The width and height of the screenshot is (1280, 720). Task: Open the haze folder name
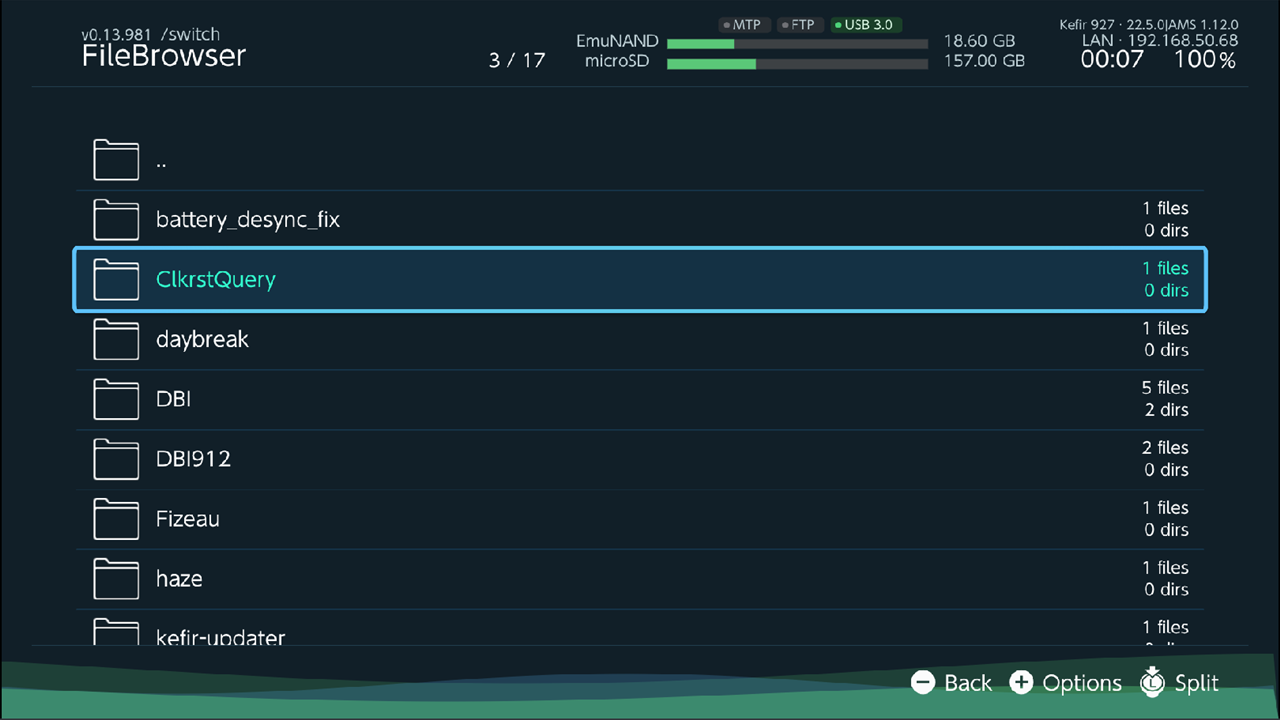(x=179, y=580)
